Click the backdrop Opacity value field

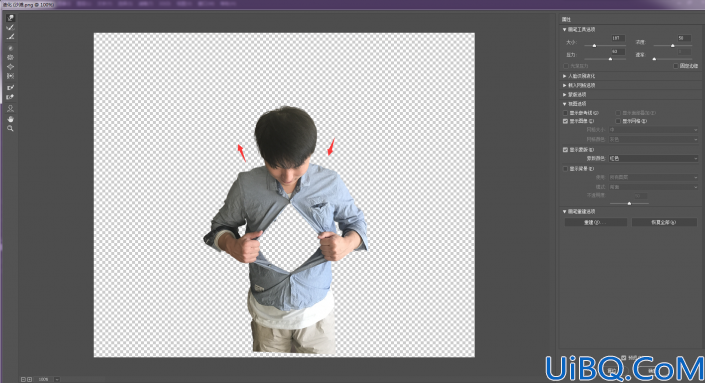[640, 196]
